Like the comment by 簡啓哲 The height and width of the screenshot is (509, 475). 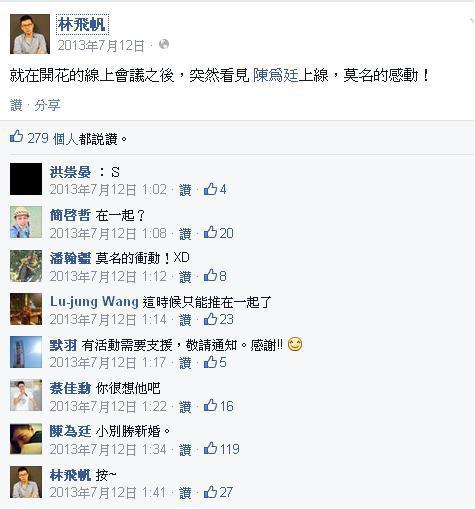[x=185, y=233]
